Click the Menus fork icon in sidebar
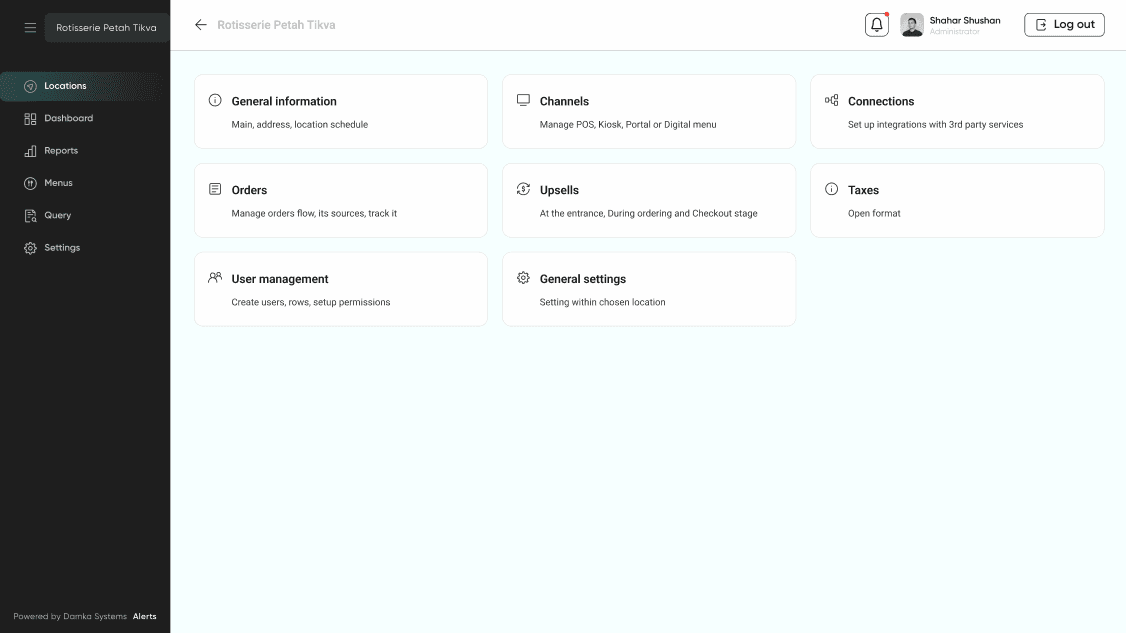Screen dimensions: 1126x633 coord(30,183)
